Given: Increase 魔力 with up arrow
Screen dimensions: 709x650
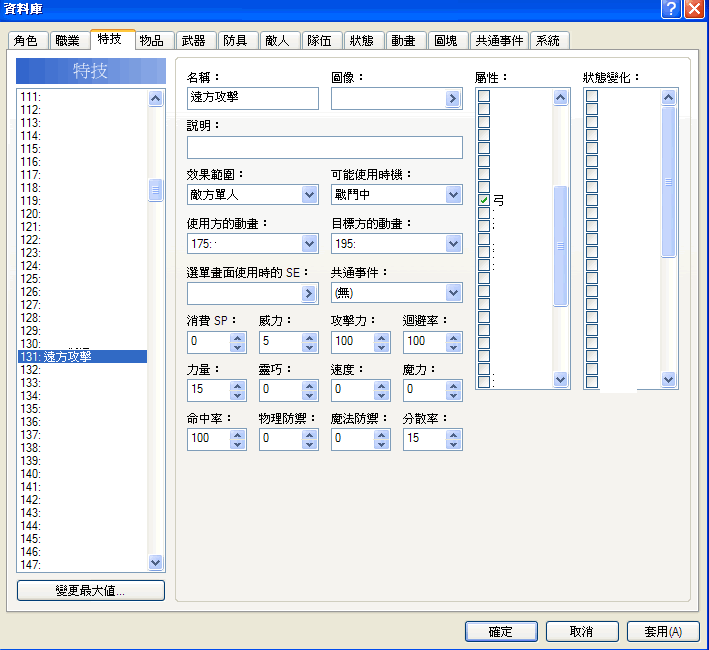Looking at the screenshot, I should [x=454, y=386].
